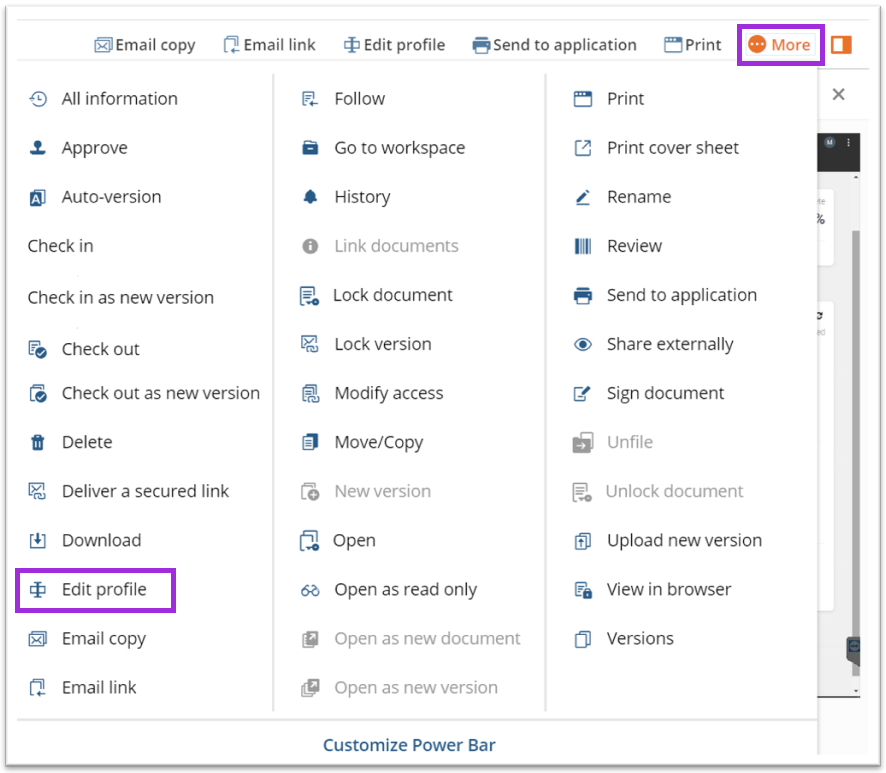Click the Open as read only glasses icon
This screenshot has height=773, width=886.
(x=310, y=590)
